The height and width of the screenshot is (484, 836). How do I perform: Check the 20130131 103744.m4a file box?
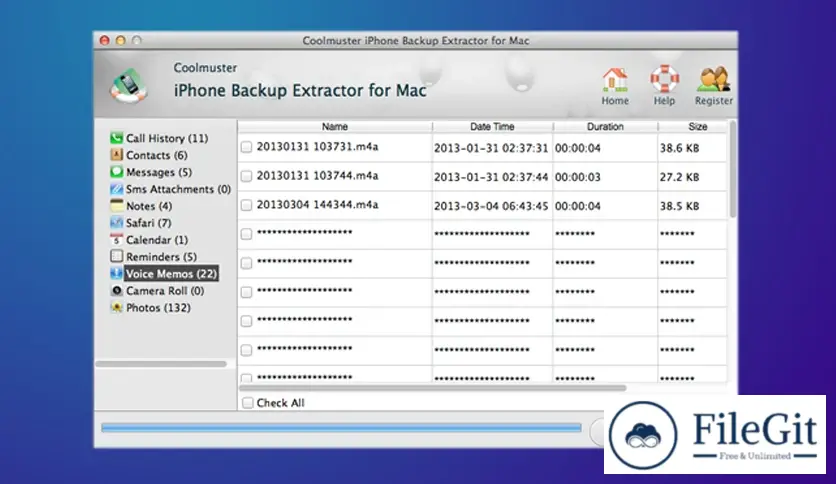click(246, 176)
